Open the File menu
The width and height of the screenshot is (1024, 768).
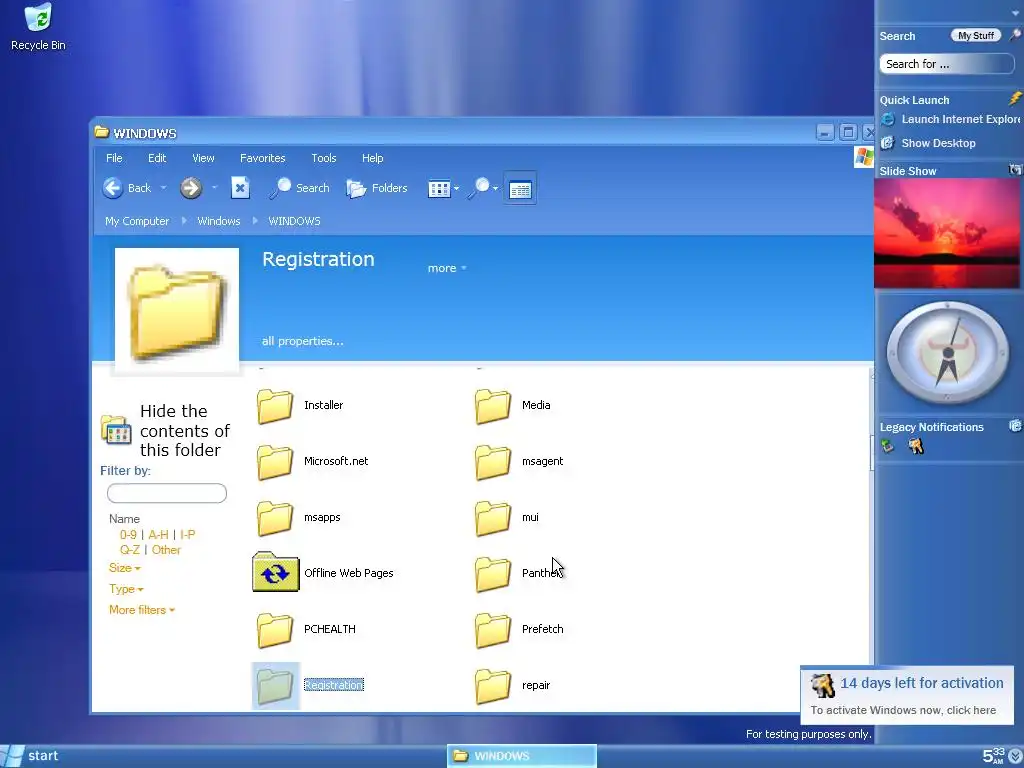[114, 158]
